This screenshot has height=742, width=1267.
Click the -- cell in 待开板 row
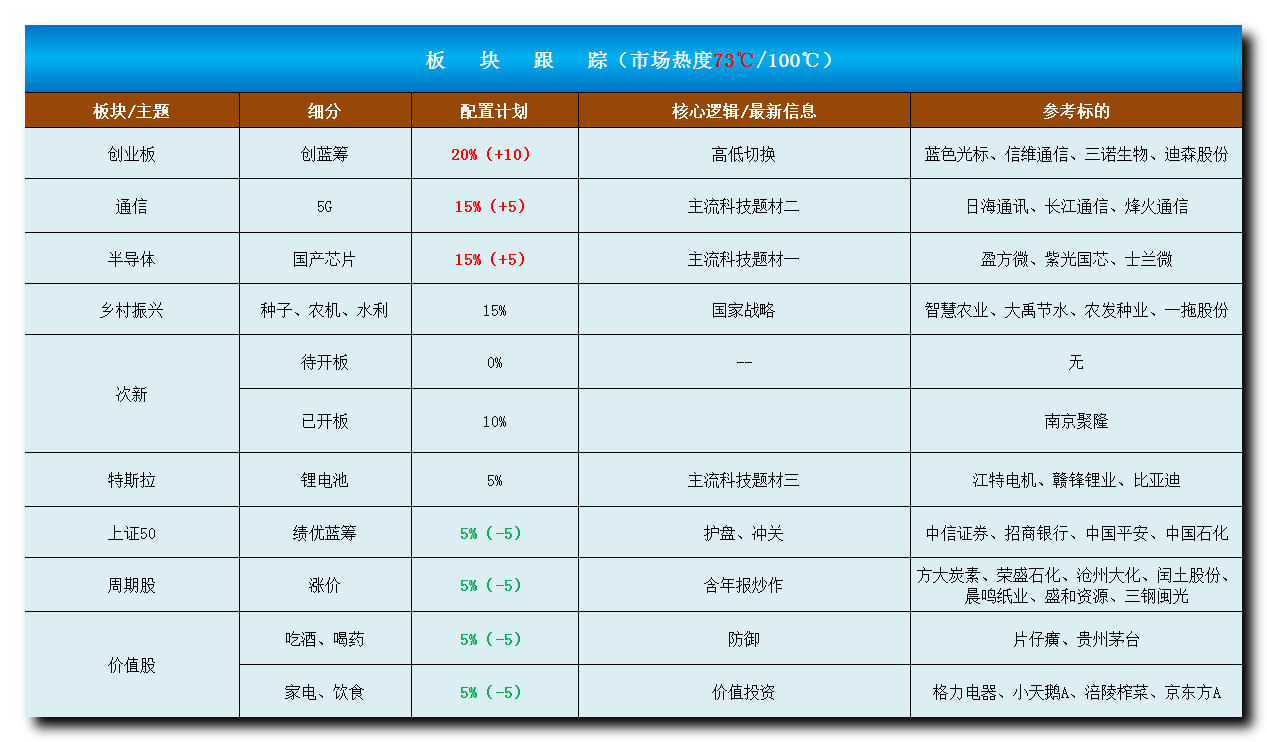coord(744,362)
